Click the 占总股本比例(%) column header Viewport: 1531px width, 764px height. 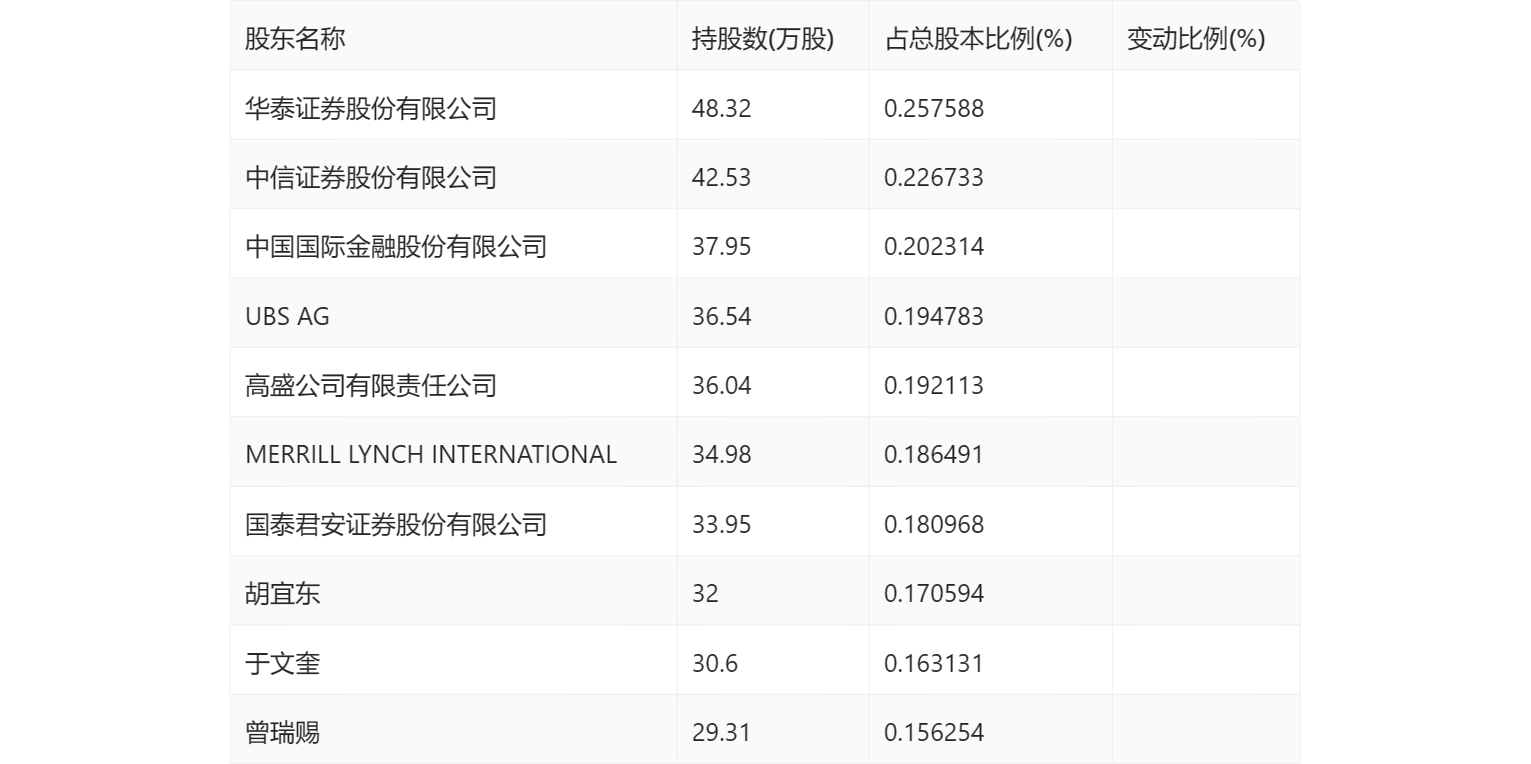(x=978, y=39)
